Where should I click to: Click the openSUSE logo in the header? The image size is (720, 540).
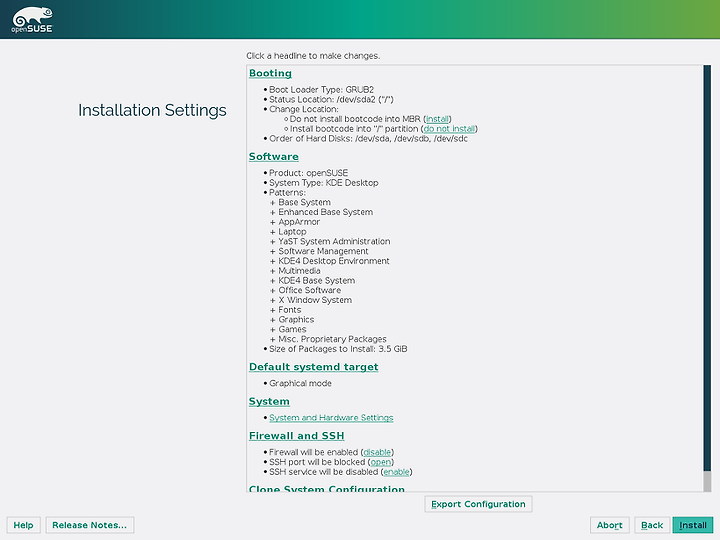coord(32,20)
